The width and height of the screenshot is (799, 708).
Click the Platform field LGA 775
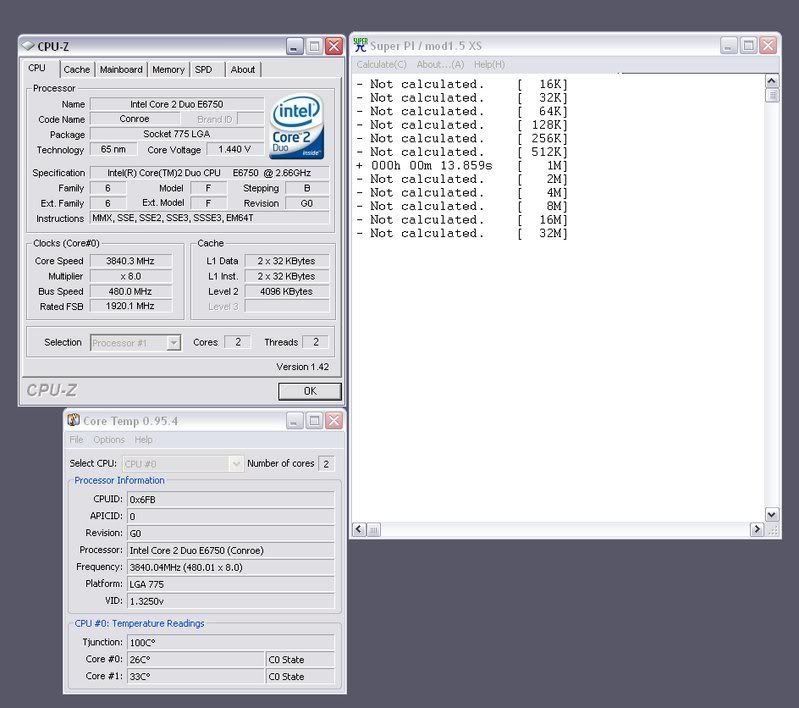point(230,584)
